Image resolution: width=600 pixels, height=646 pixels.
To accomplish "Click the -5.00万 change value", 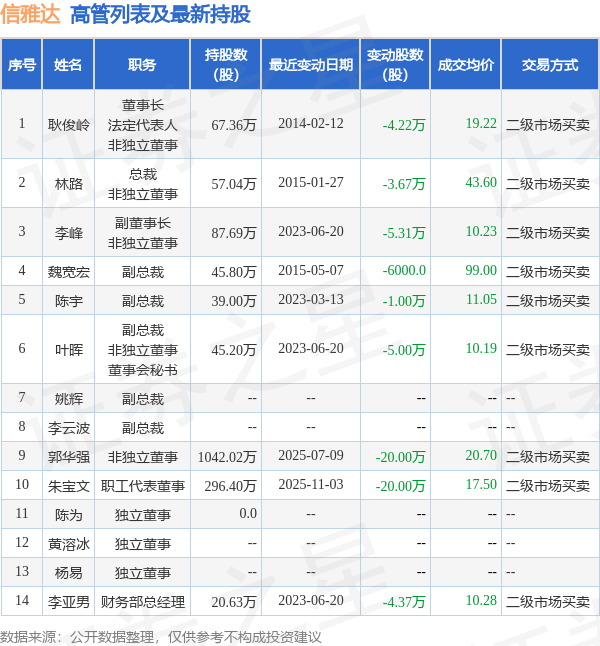I will (404, 350).
